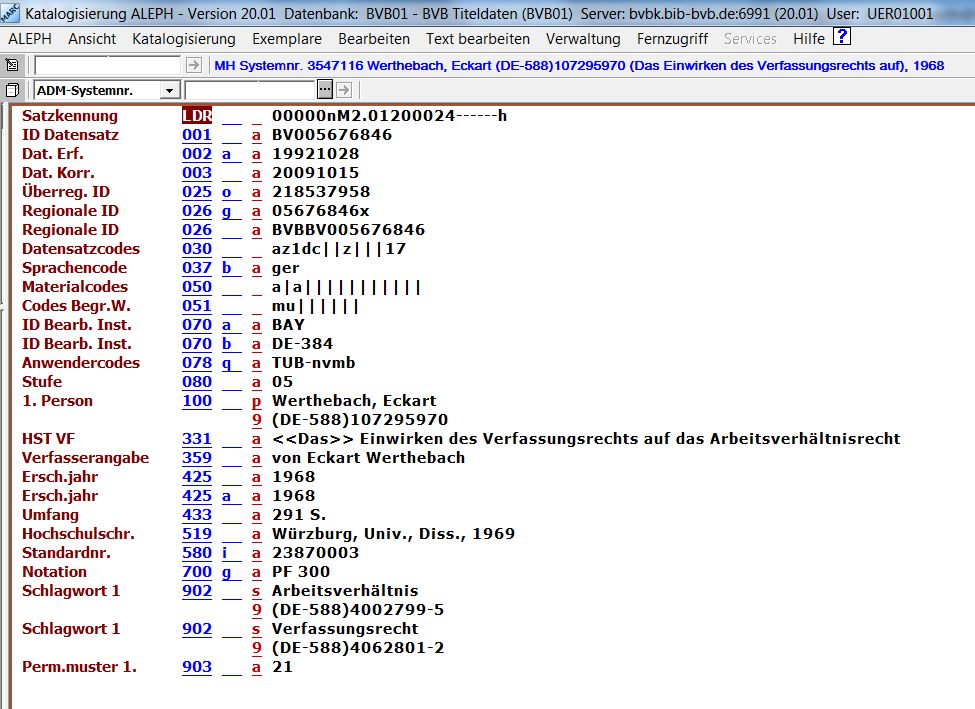Open the Exemplare menu
The width and height of the screenshot is (975, 709).
click(x=287, y=39)
